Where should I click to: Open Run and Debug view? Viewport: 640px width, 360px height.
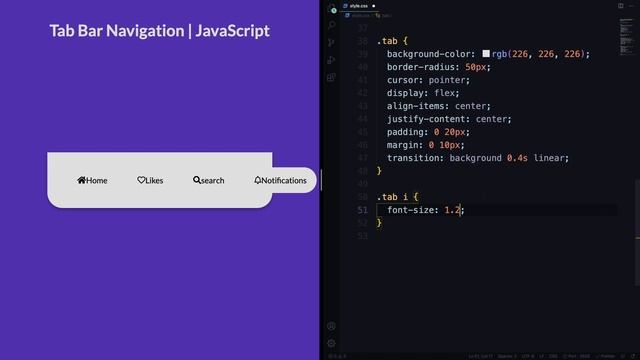(331, 60)
